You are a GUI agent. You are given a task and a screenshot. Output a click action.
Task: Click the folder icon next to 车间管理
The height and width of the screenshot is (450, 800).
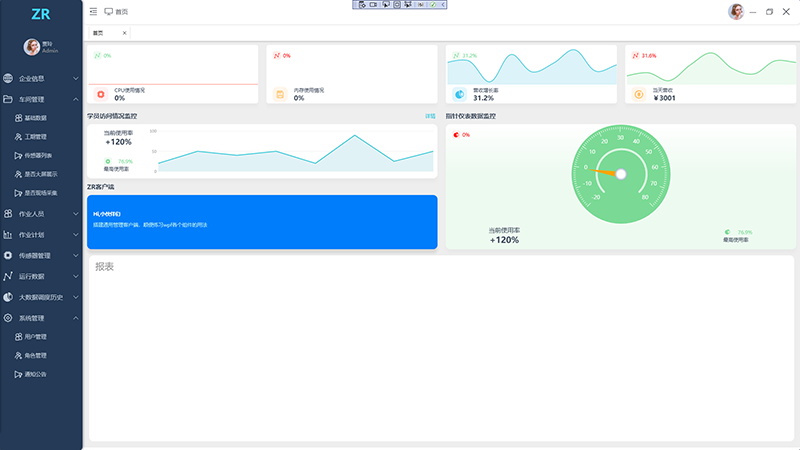(x=8, y=99)
